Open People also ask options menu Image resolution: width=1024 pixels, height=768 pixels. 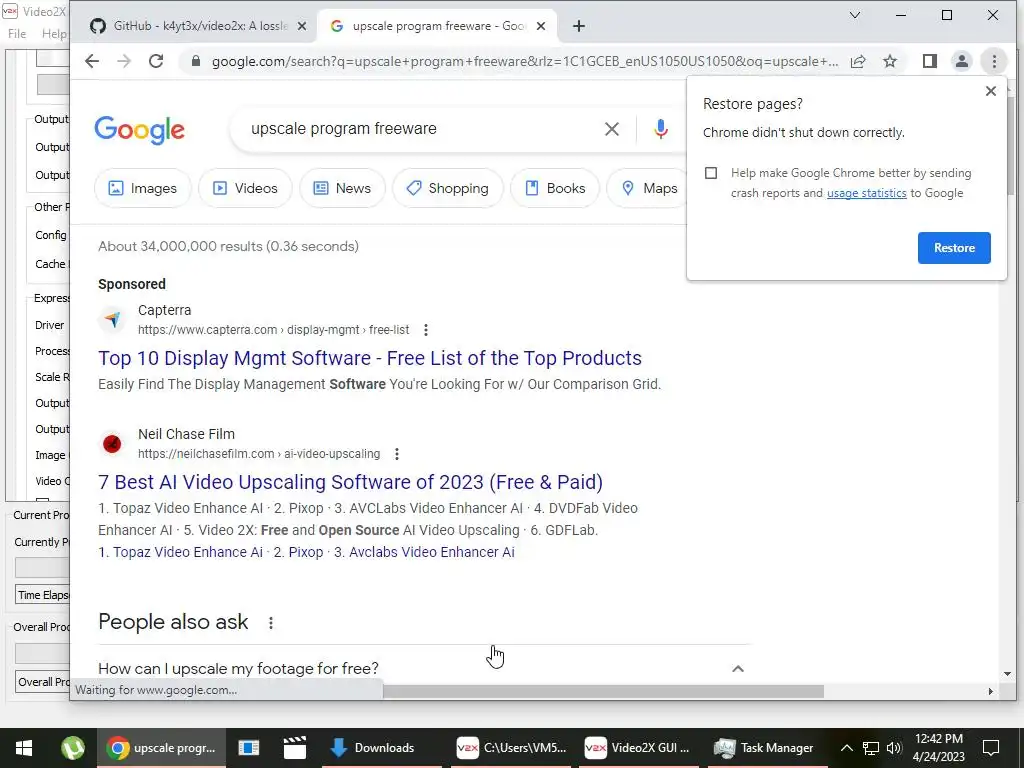[x=271, y=623]
